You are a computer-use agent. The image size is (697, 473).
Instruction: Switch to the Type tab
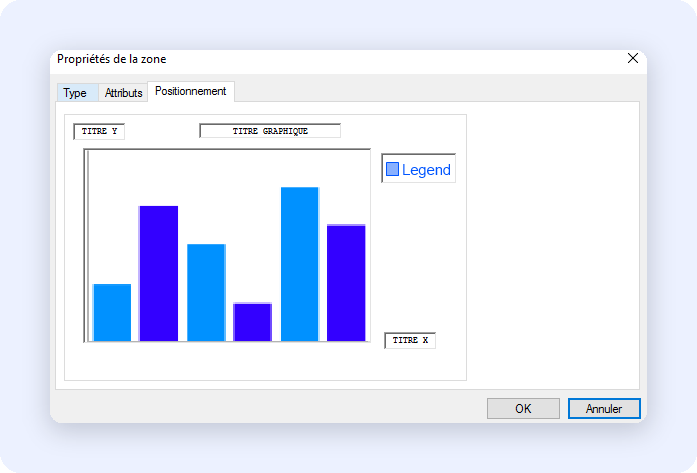[x=78, y=93]
